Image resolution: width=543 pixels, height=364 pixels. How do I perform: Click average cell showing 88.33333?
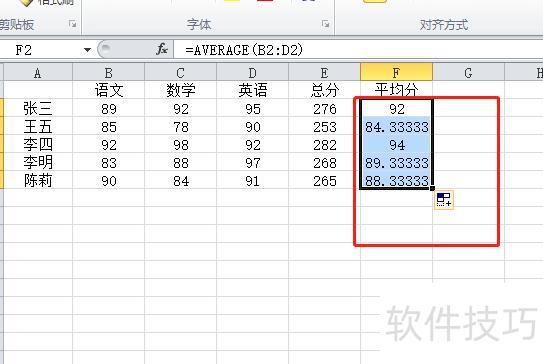(397, 181)
